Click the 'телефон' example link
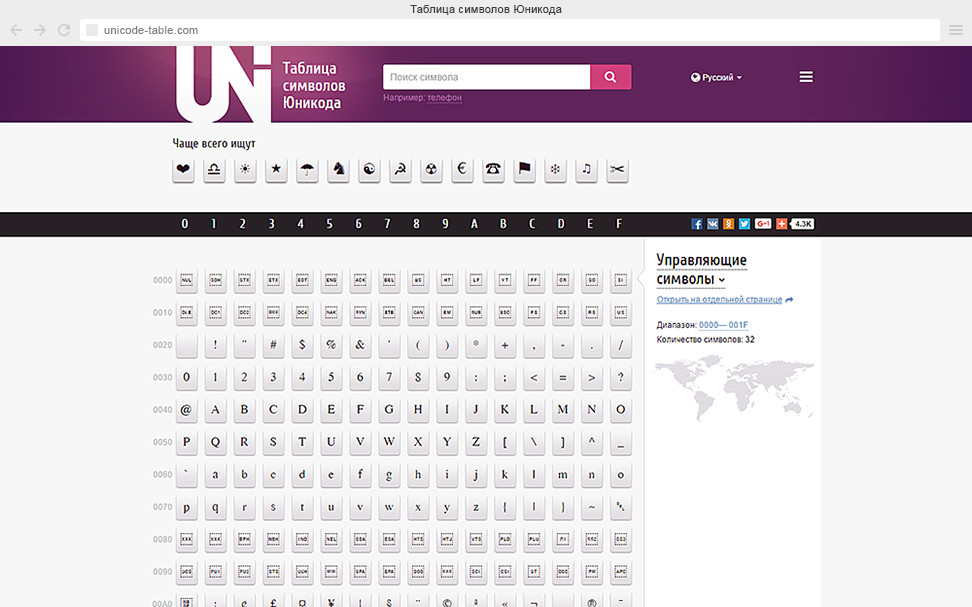This screenshot has width=972, height=607. (x=444, y=98)
